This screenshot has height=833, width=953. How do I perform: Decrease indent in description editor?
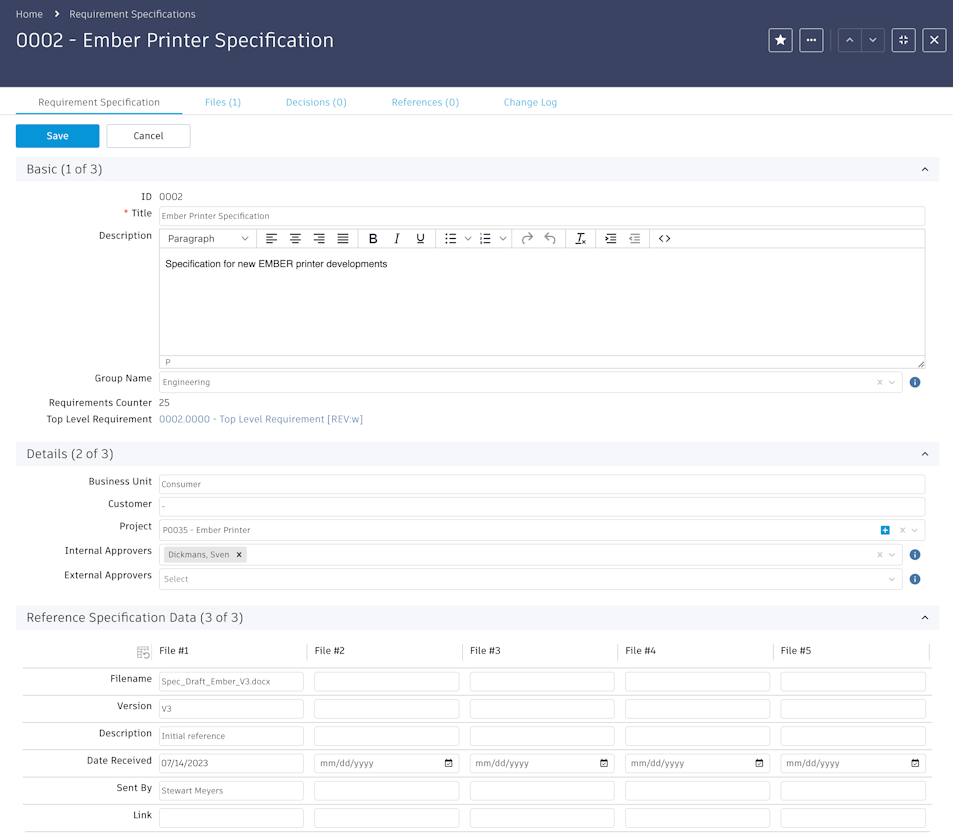(635, 239)
